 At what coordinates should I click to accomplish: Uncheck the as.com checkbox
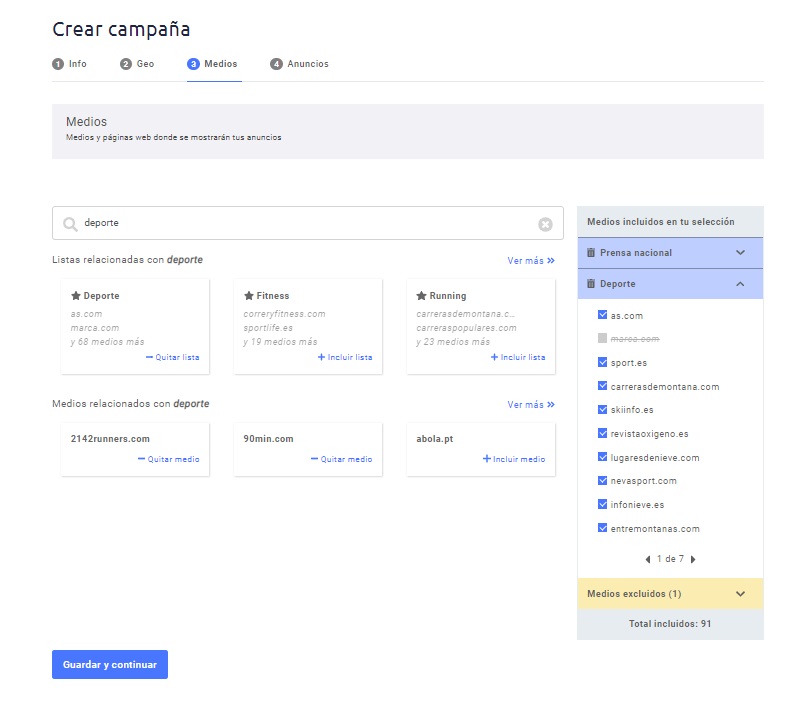602,316
